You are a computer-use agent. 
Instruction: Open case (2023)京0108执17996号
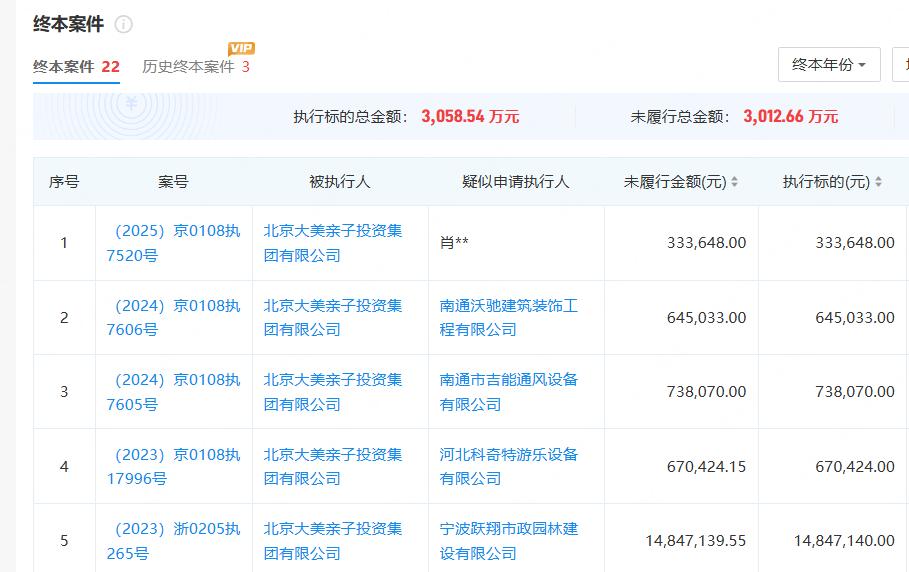click(173, 467)
